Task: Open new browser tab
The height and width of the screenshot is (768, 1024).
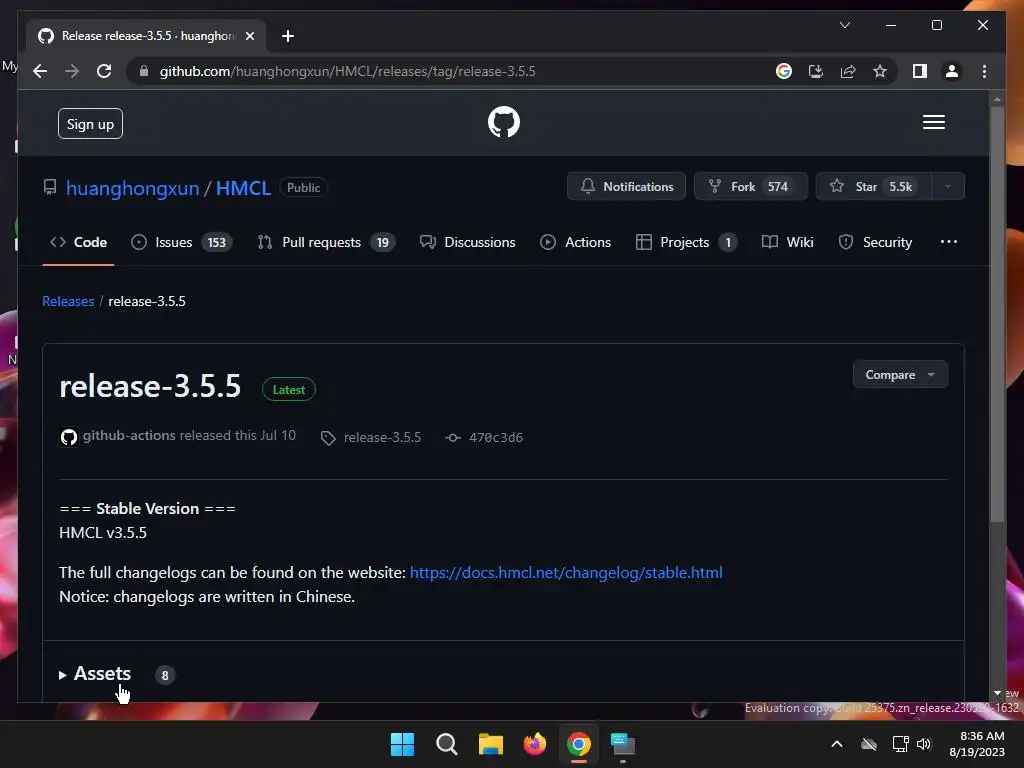Action: click(x=287, y=36)
